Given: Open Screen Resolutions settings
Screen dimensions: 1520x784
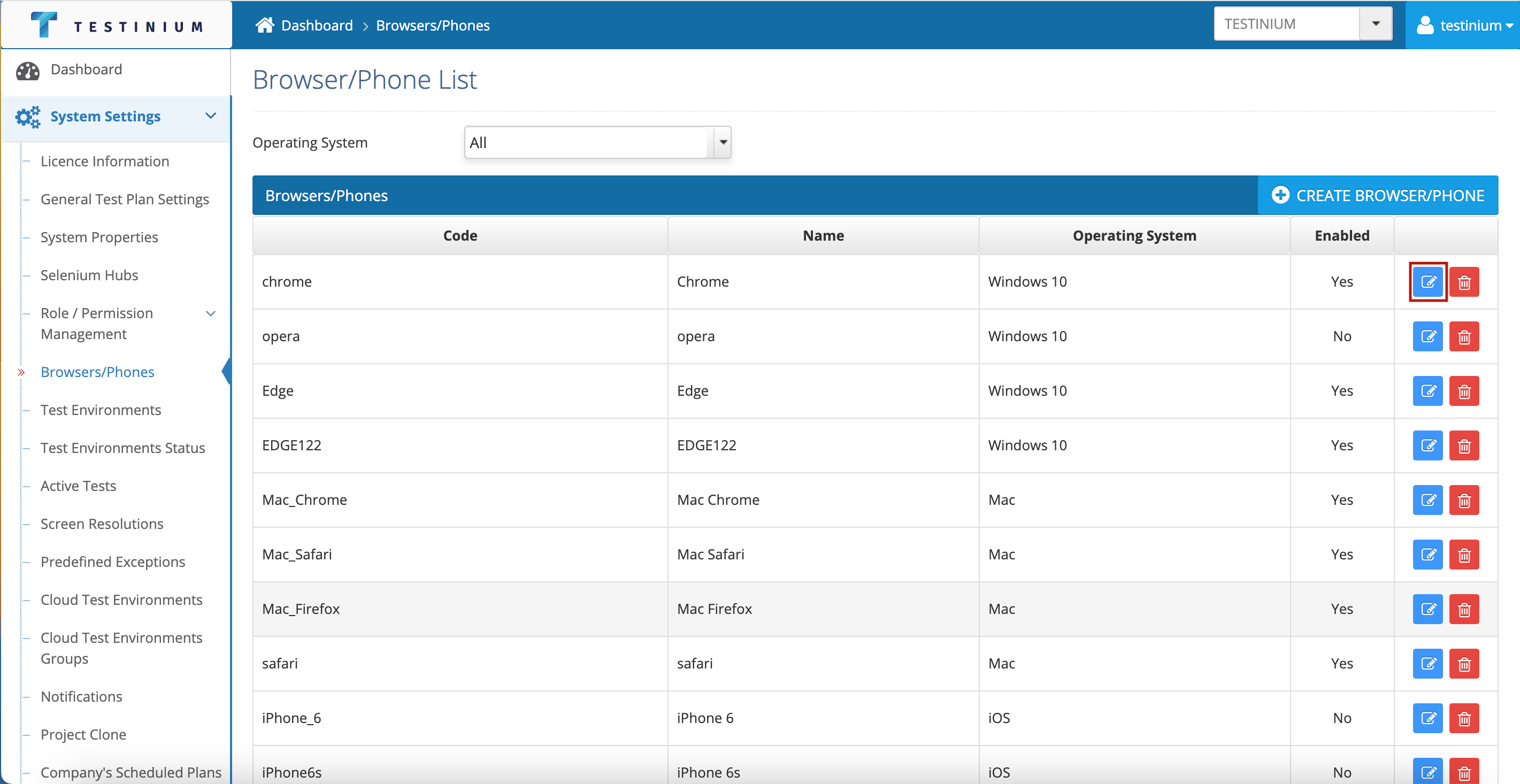Looking at the screenshot, I should [x=102, y=524].
